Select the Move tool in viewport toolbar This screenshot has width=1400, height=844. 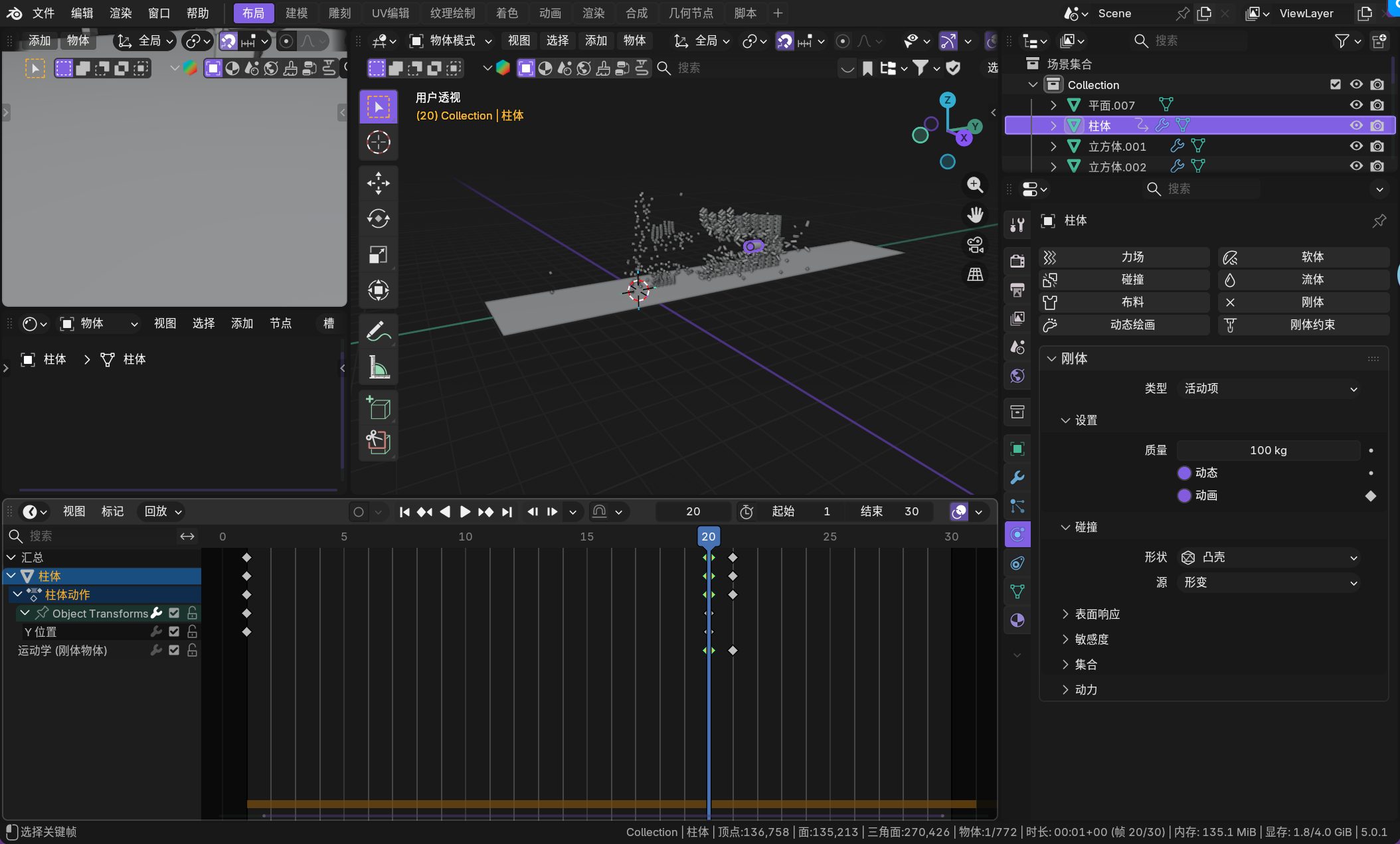[x=378, y=183]
